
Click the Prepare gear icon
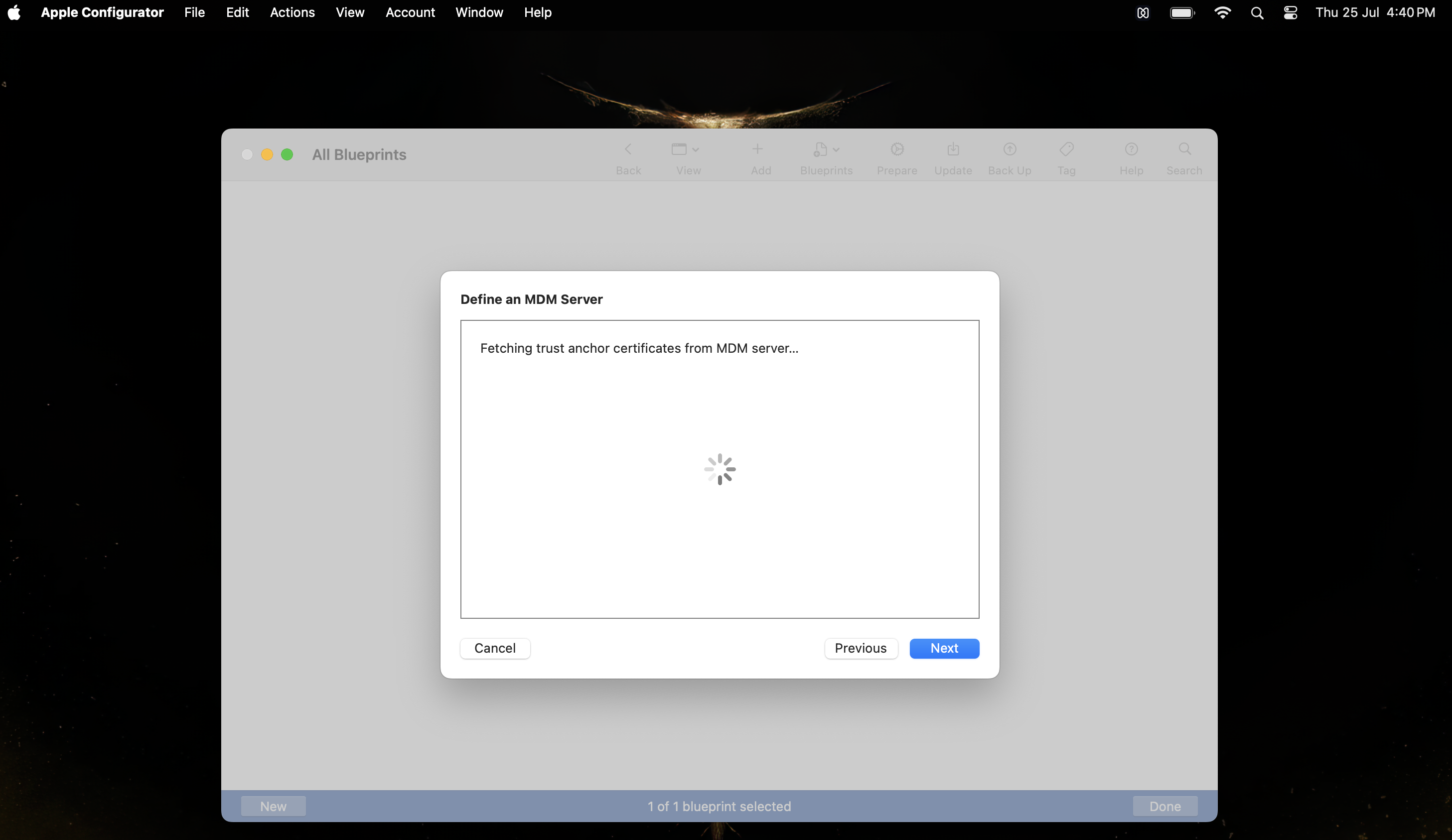[x=897, y=149]
